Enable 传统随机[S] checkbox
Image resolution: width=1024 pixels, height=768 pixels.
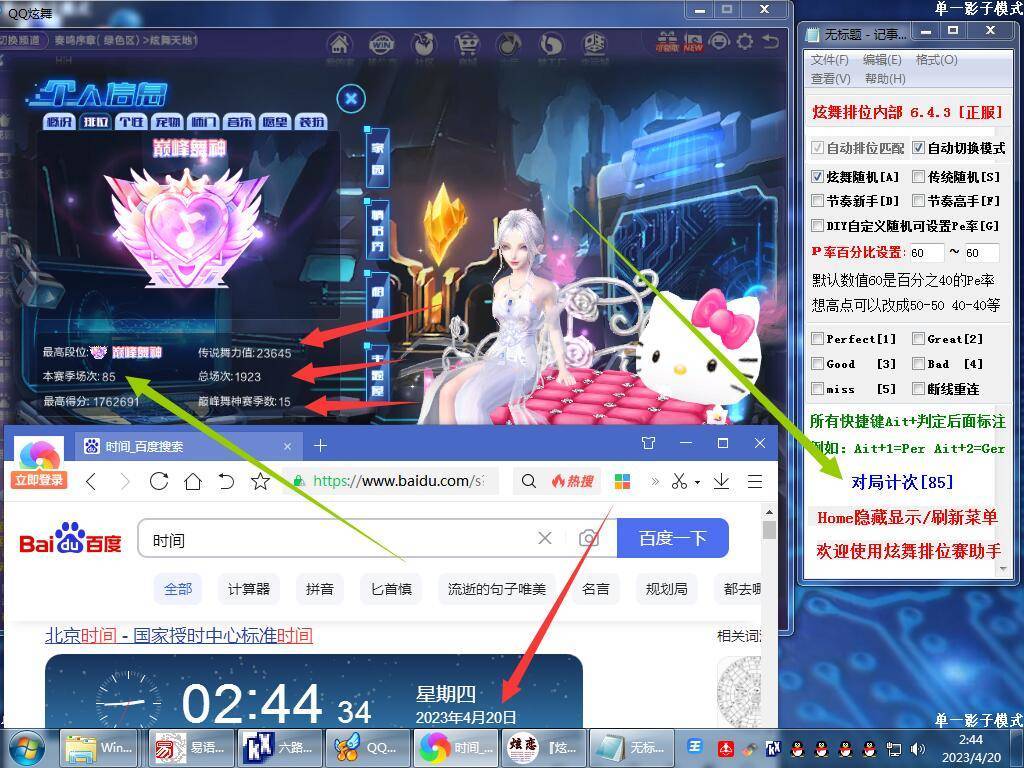918,177
